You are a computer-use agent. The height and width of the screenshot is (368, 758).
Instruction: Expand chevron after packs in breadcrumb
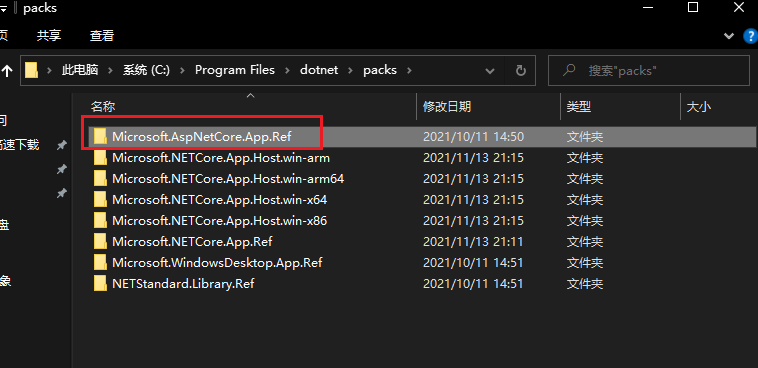409,71
